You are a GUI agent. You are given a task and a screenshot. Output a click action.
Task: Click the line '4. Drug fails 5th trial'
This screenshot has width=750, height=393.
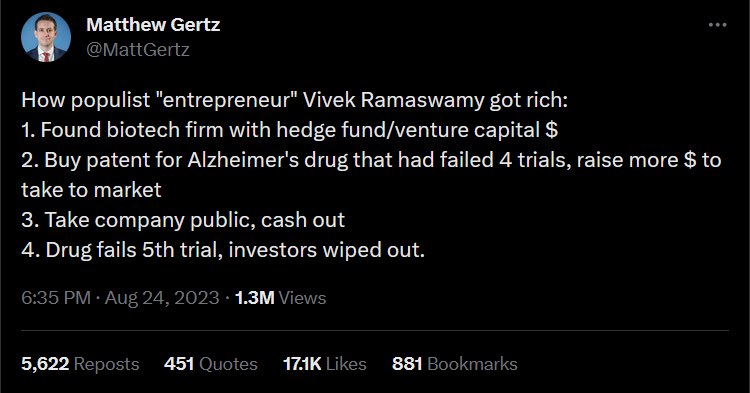click(x=223, y=250)
